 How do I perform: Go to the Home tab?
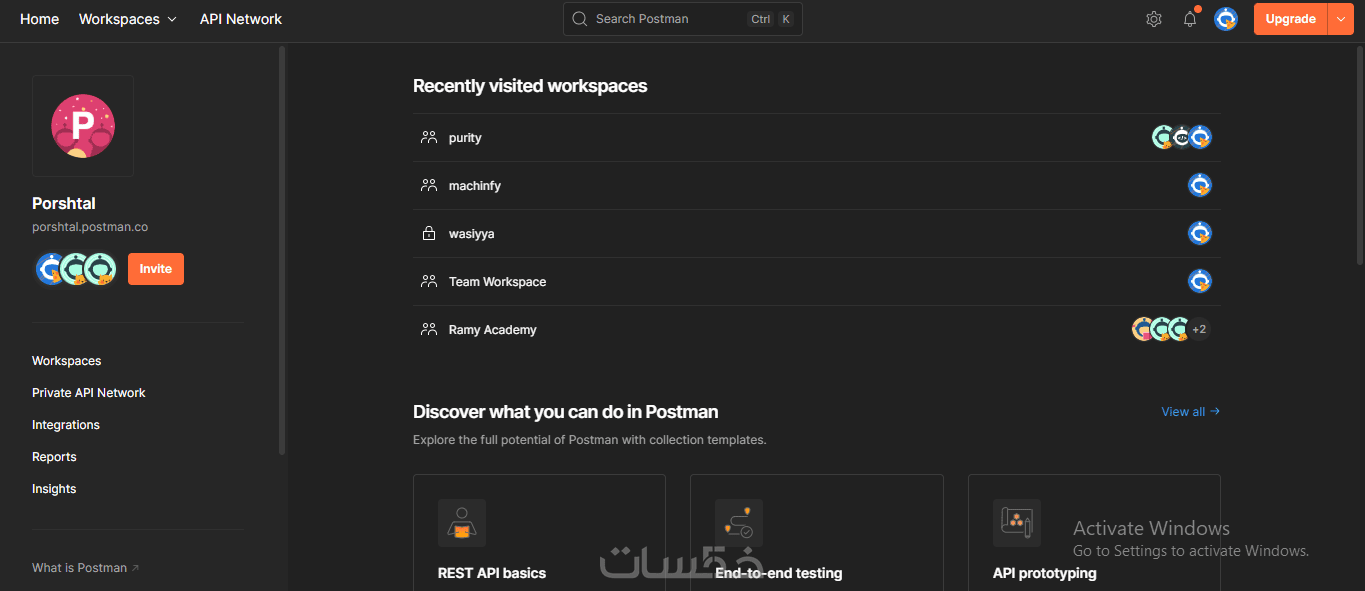pos(39,19)
